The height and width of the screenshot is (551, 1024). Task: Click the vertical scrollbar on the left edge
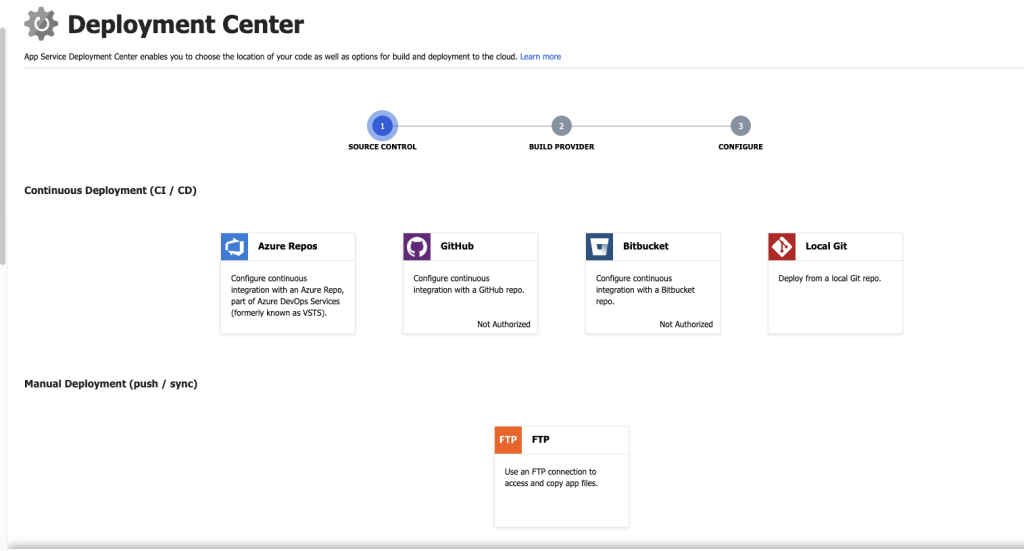3,150
